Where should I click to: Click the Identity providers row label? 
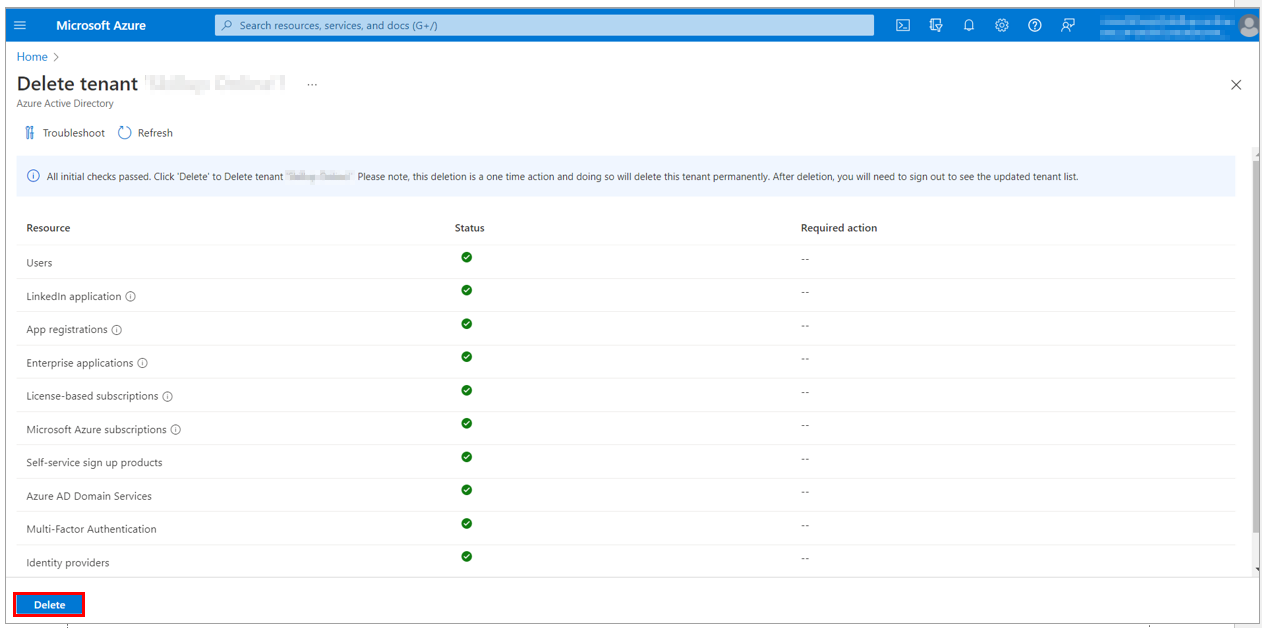tap(68, 563)
